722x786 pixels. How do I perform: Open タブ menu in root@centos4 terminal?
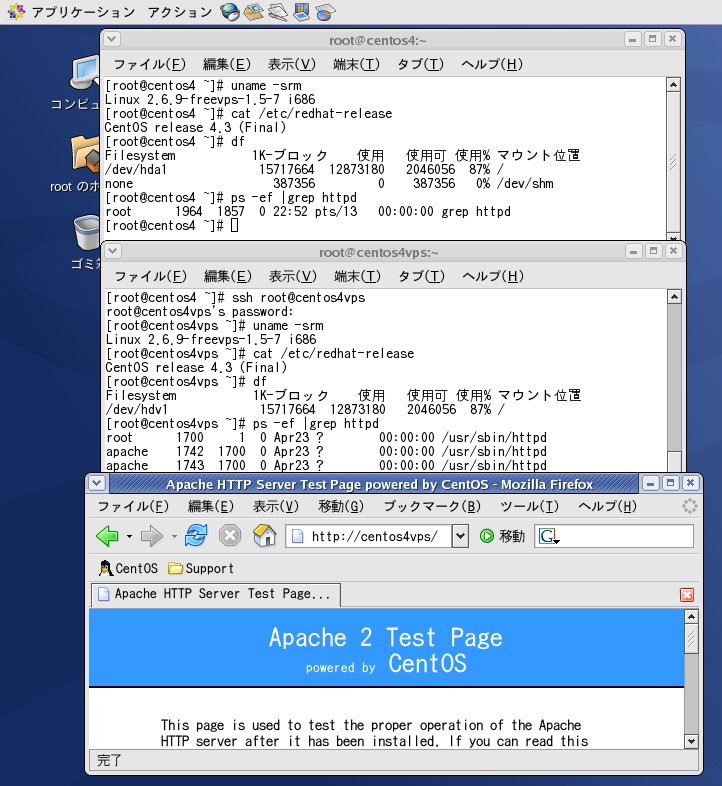point(420,64)
